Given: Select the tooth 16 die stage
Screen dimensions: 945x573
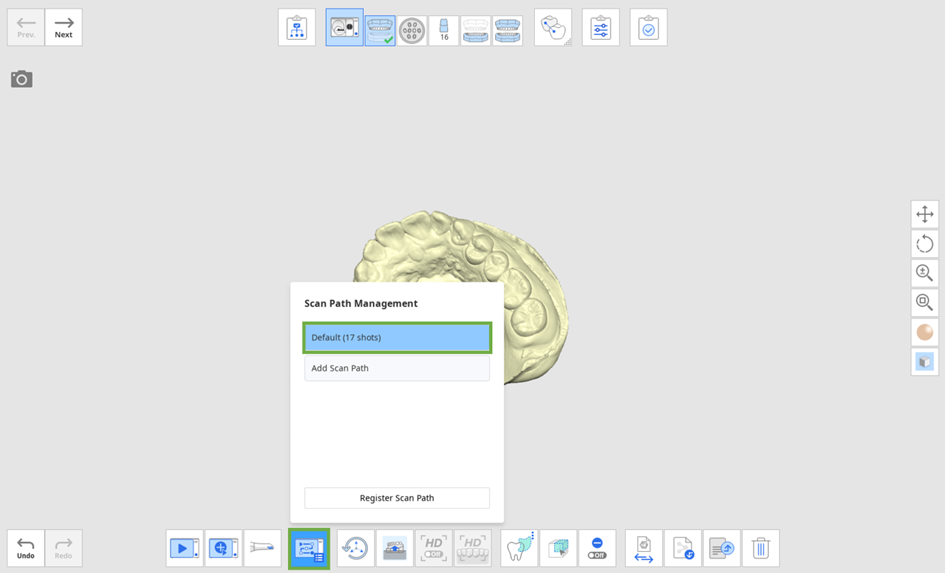Looking at the screenshot, I should (444, 30).
